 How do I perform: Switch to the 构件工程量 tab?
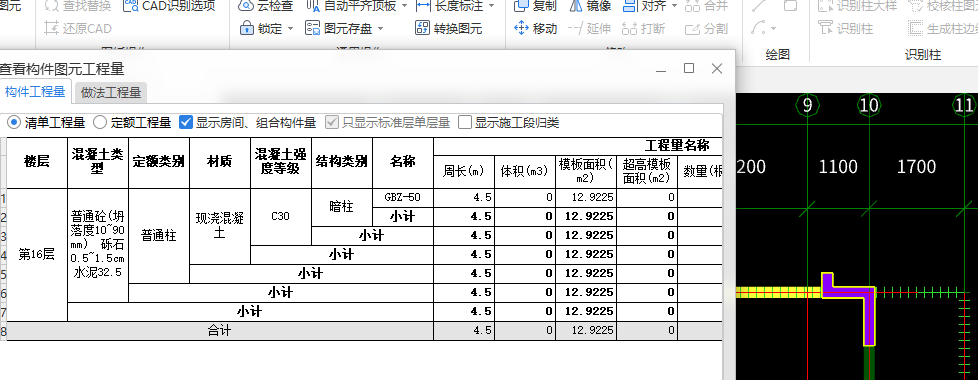tap(35, 92)
